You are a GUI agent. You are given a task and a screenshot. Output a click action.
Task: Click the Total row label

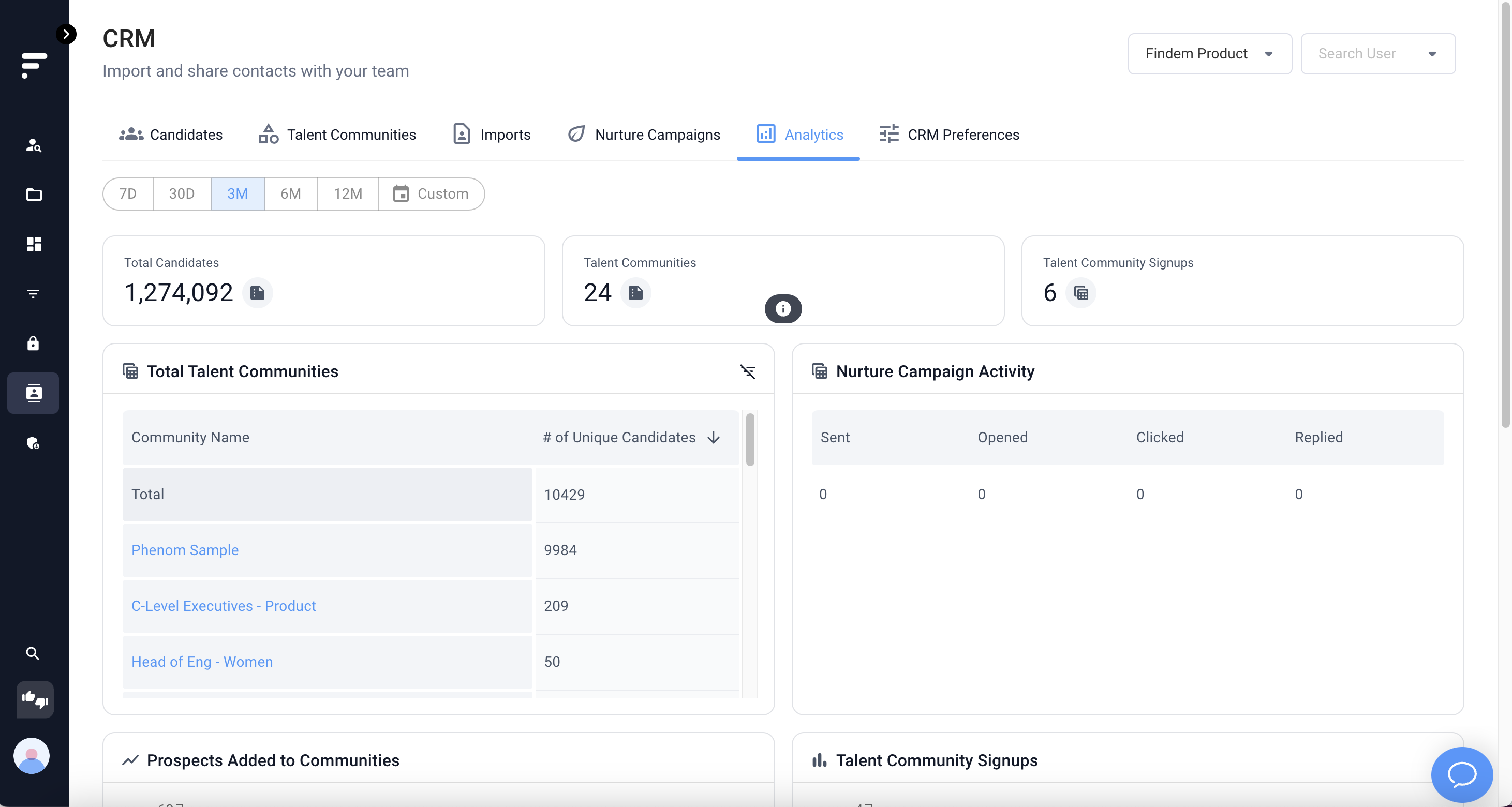click(148, 494)
